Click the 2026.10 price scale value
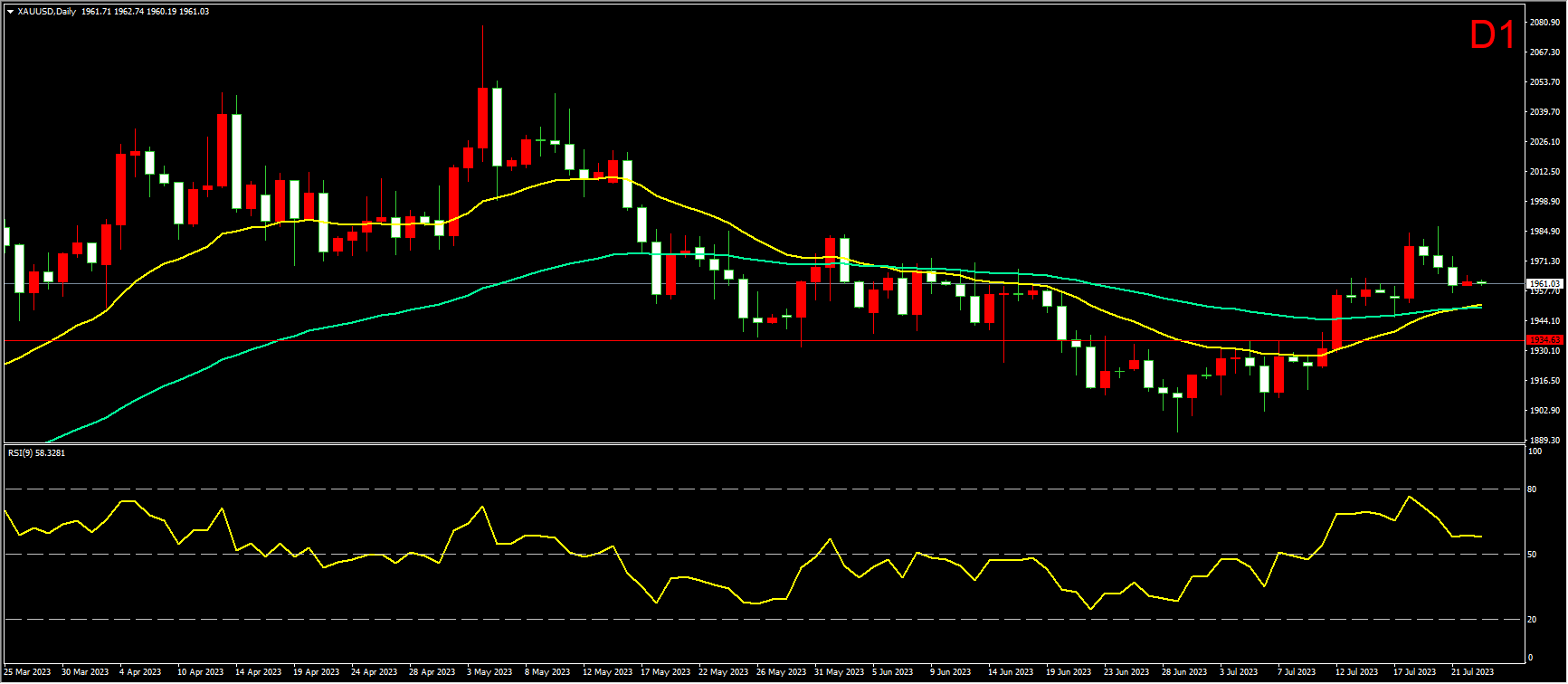 (1544, 142)
